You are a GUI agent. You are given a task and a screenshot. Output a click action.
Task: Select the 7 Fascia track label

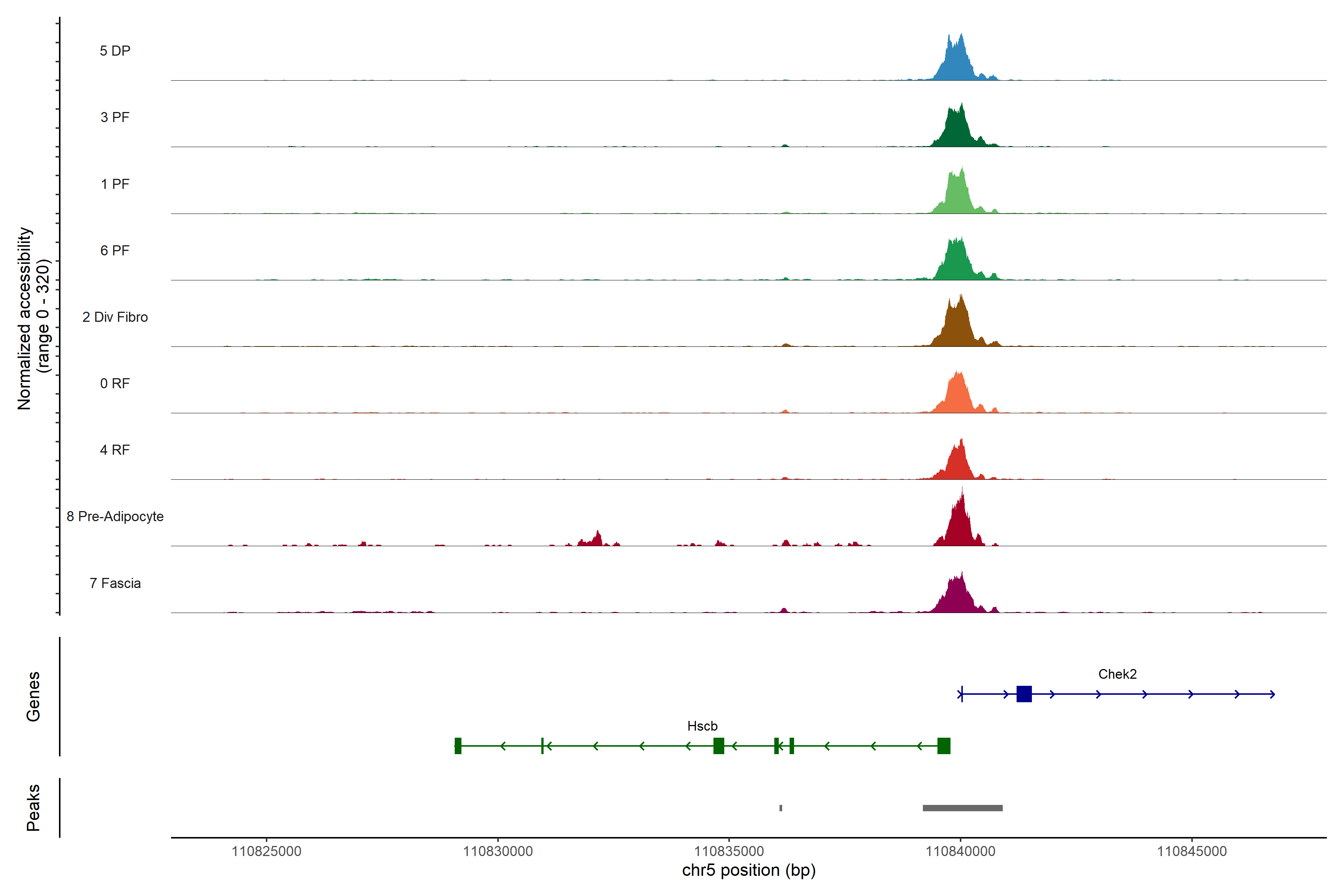[x=115, y=584]
